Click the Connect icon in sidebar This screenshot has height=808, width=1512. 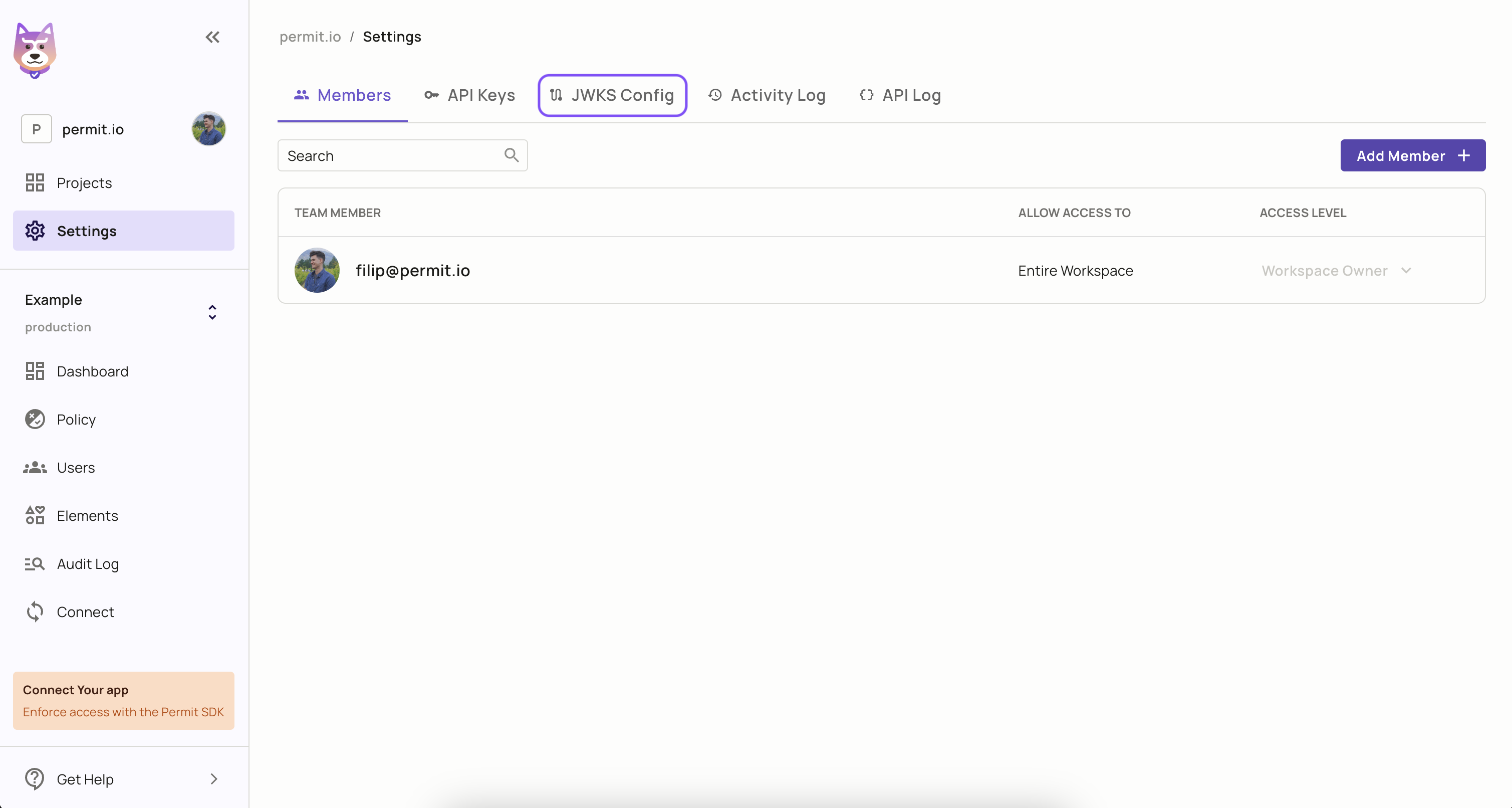(36, 611)
